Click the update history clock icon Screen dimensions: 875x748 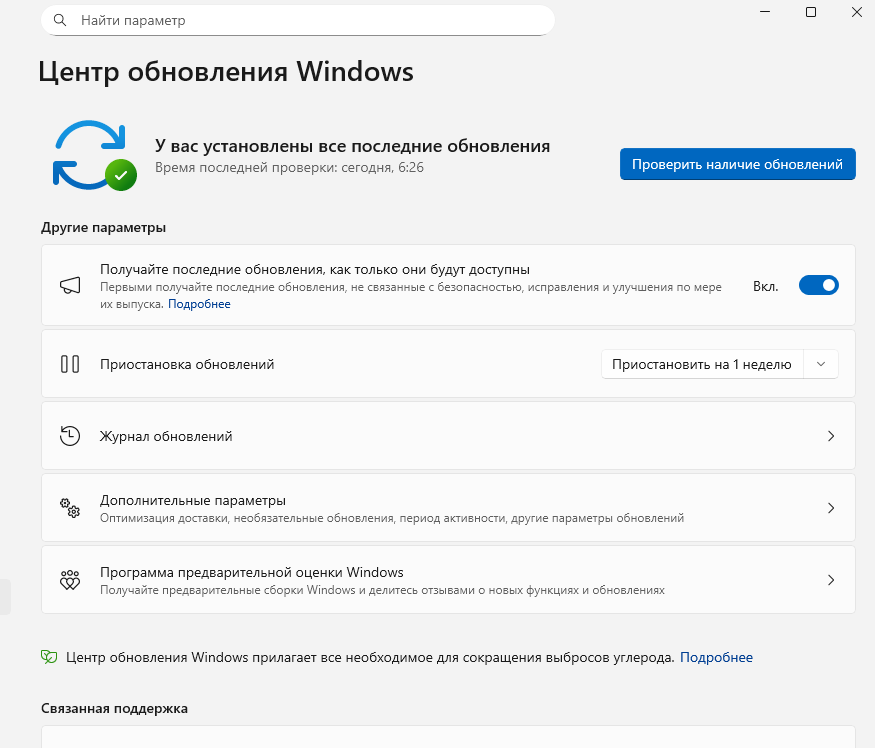click(x=70, y=436)
